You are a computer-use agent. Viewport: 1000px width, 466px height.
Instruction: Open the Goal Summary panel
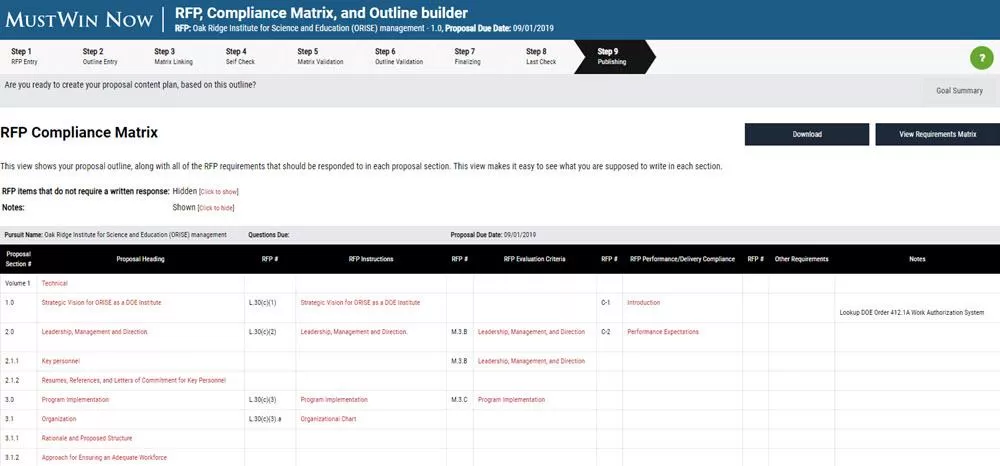[x=959, y=91]
